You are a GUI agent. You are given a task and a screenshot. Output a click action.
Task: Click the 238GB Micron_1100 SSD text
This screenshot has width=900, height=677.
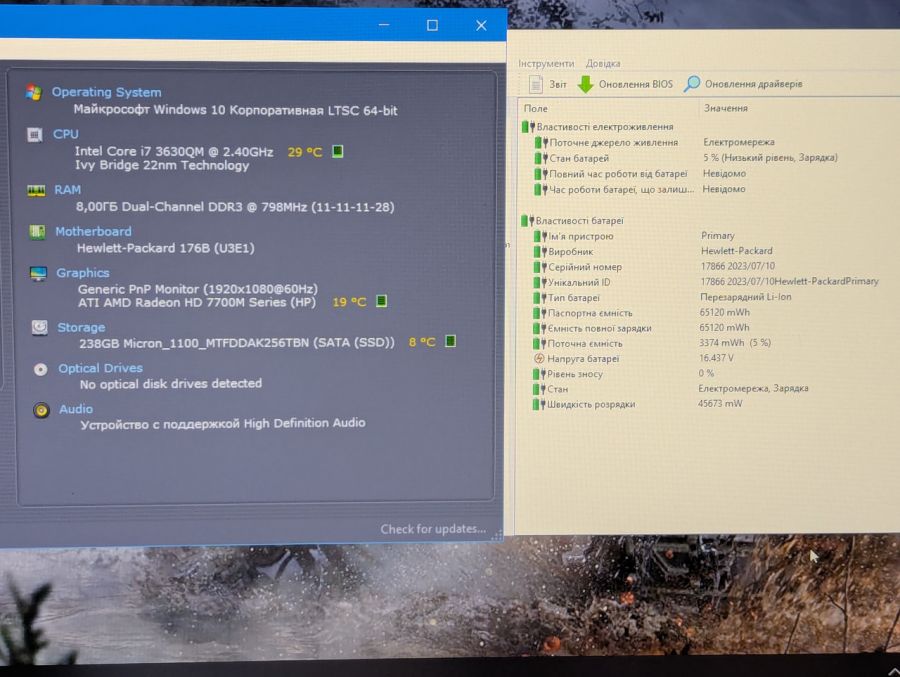pyautogui.click(x=237, y=343)
